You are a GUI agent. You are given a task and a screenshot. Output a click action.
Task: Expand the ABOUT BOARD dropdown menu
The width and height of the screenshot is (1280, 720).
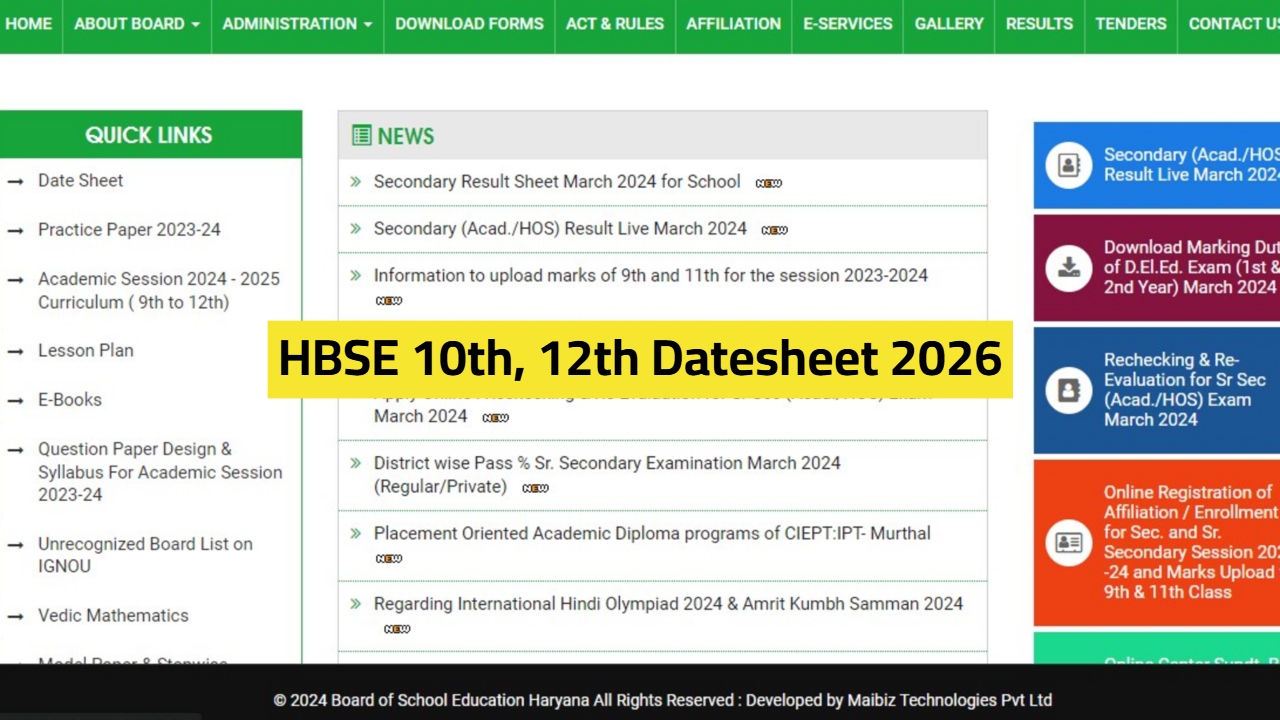136,23
